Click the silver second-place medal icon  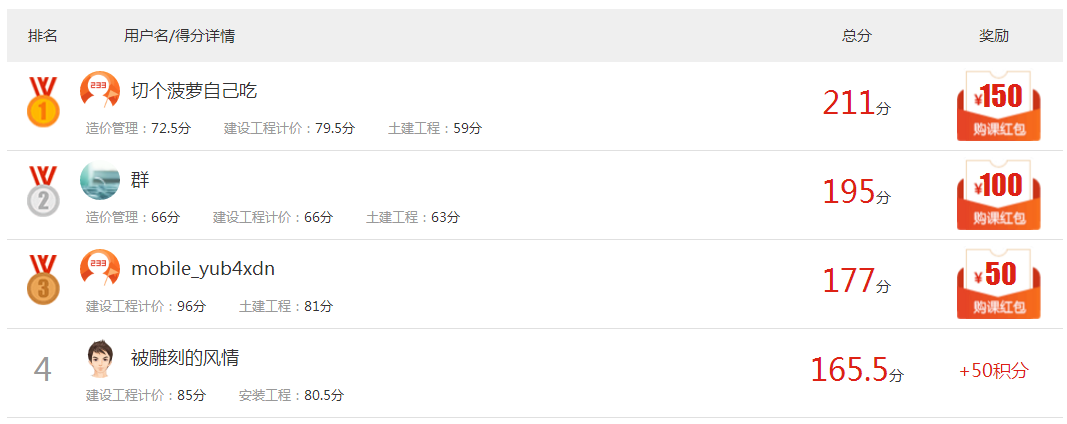43,191
